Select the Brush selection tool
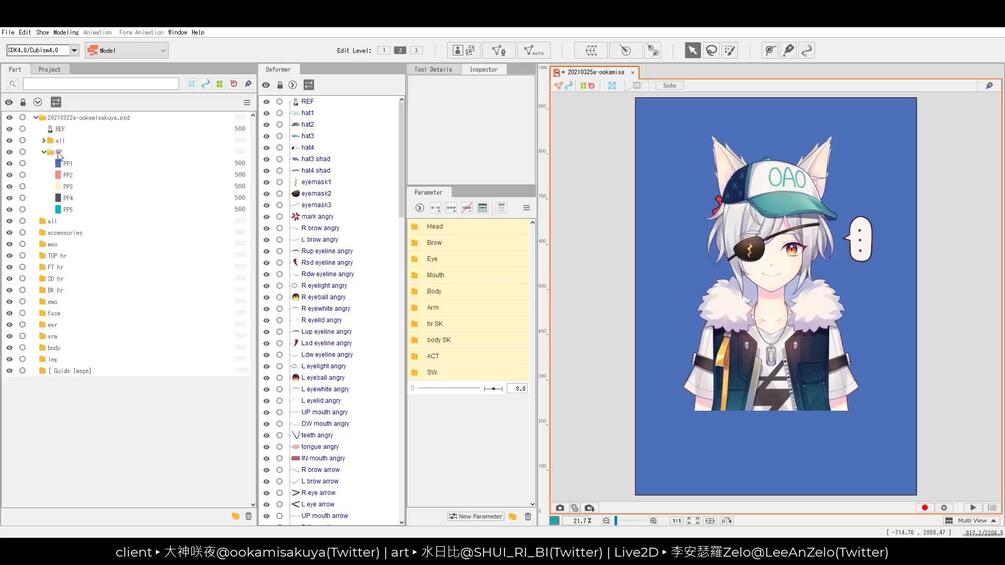Image resolution: width=1005 pixels, height=565 pixels. coord(729,50)
